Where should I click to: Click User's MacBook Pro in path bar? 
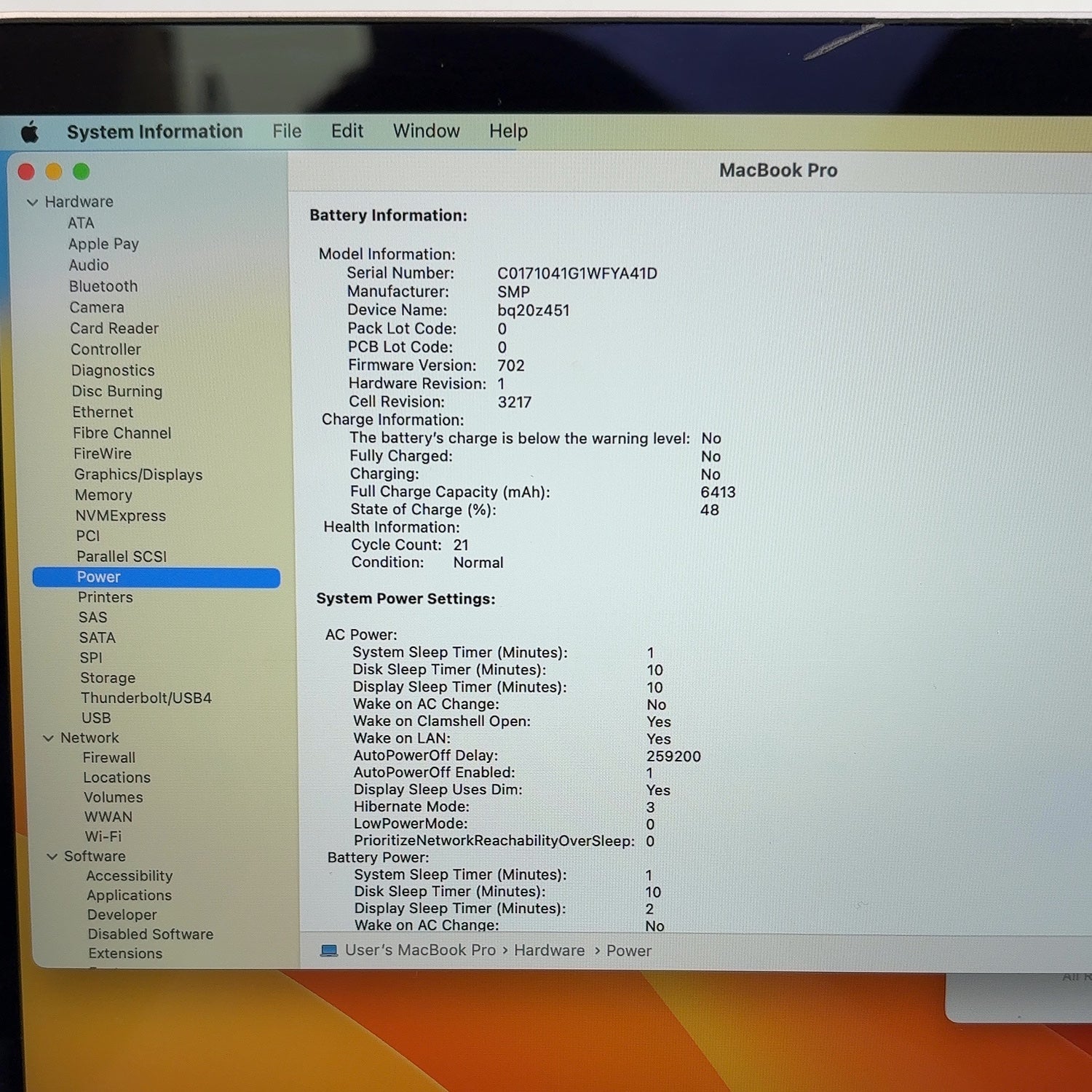tap(420, 951)
